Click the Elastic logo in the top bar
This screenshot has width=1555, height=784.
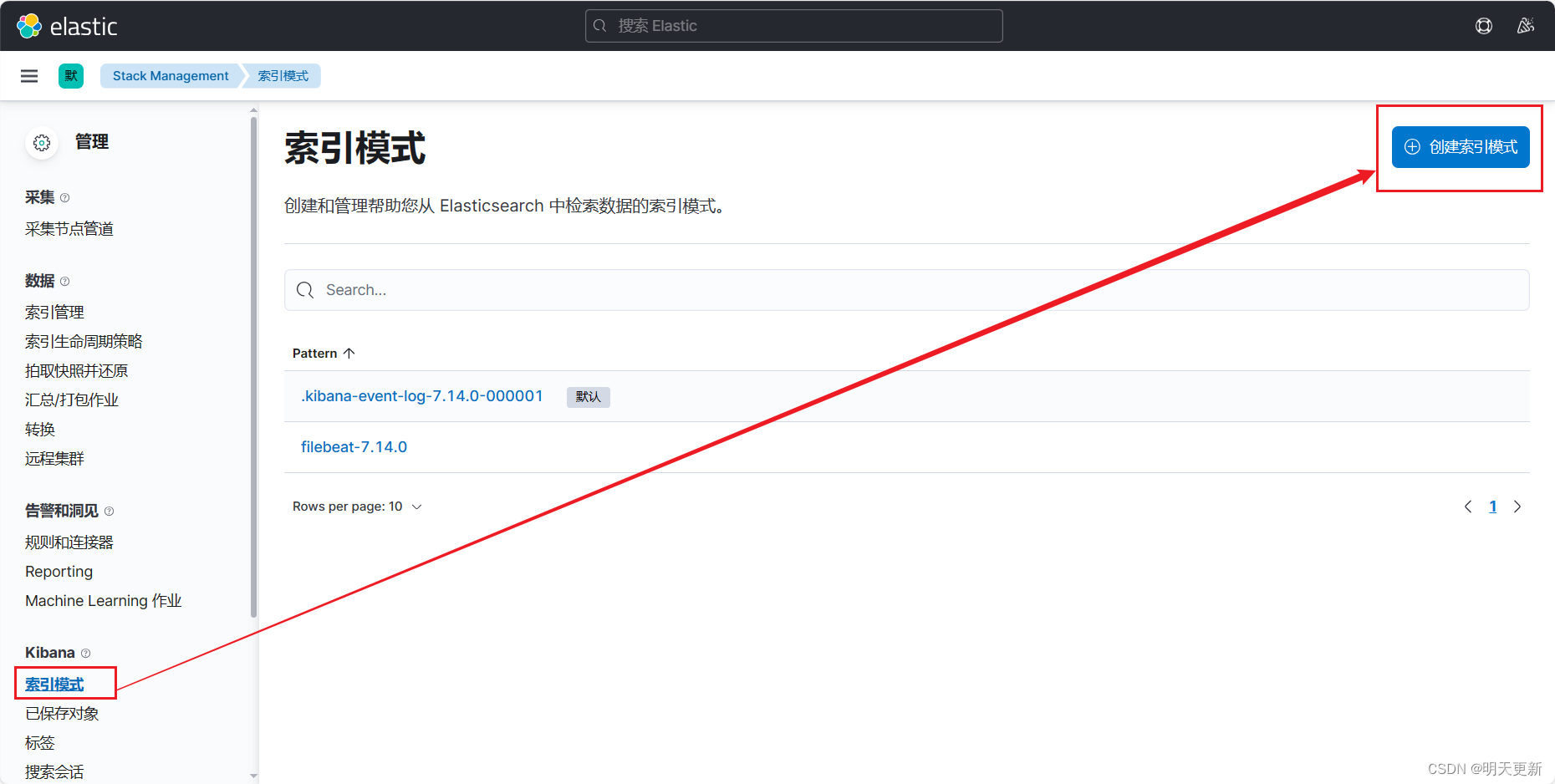coord(28,26)
